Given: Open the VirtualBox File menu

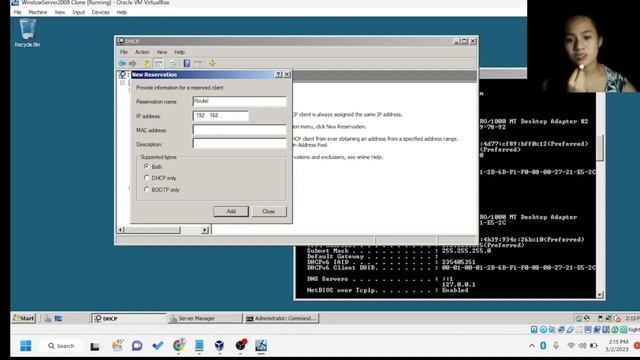Looking at the screenshot, I should pyautogui.click(x=18, y=12).
